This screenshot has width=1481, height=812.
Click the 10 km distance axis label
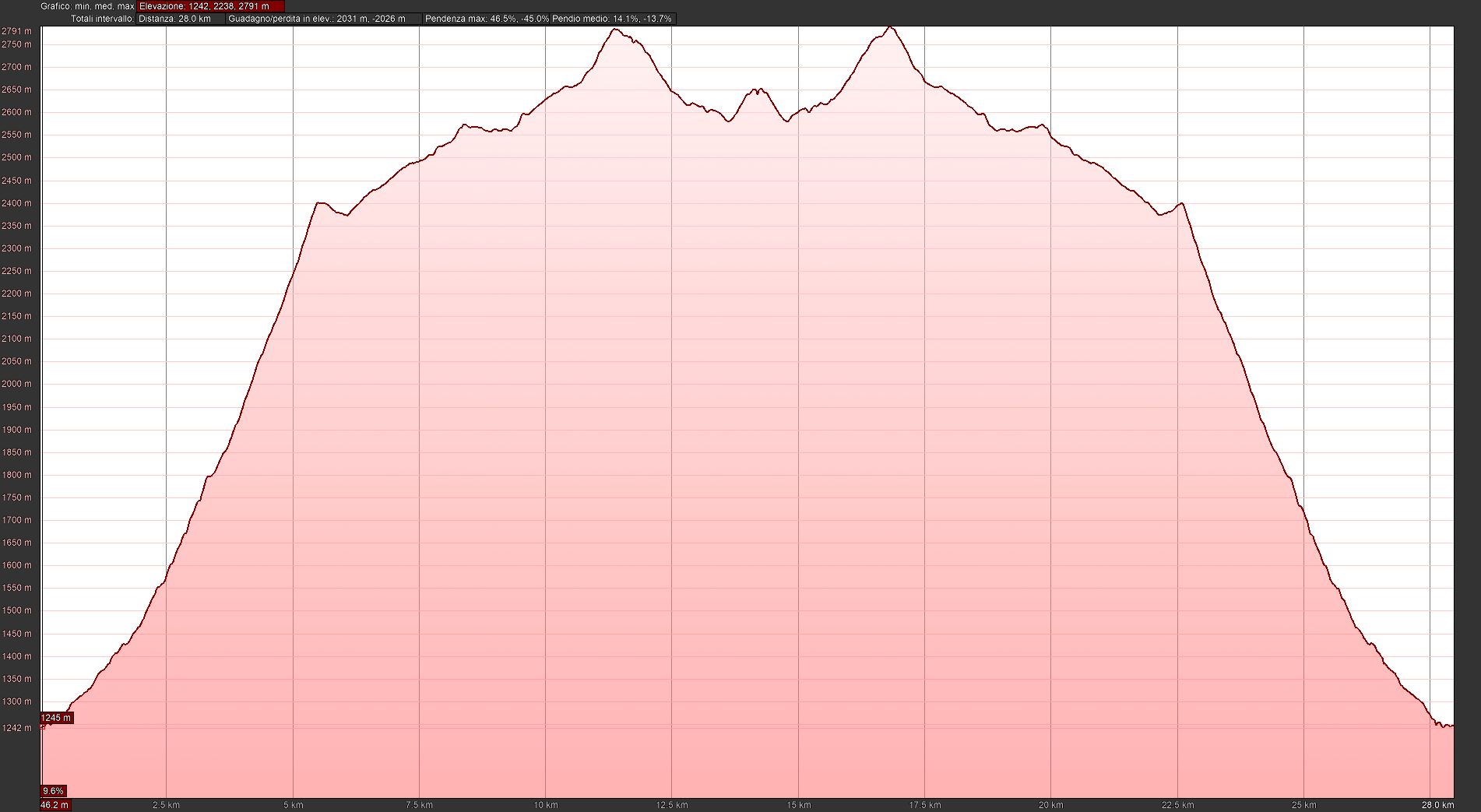click(545, 805)
